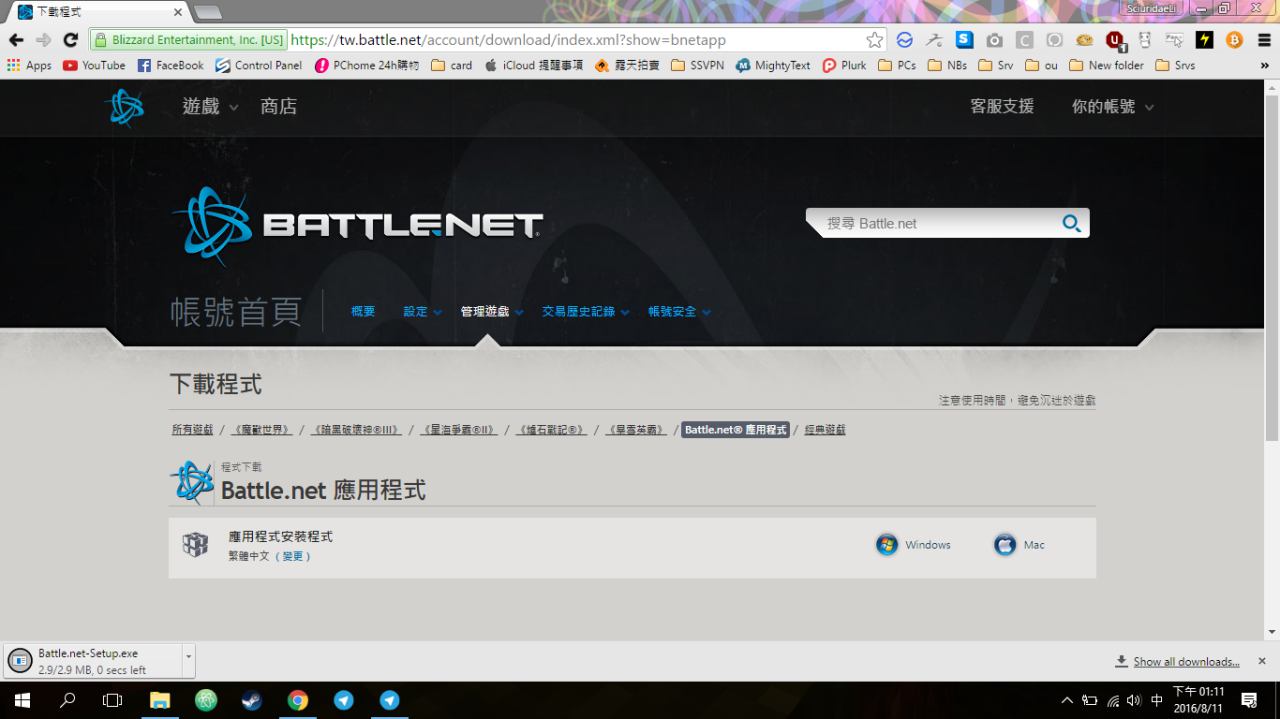Switch to Chrome on the taskbar
1280x719 pixels.
tap(298, 700)
